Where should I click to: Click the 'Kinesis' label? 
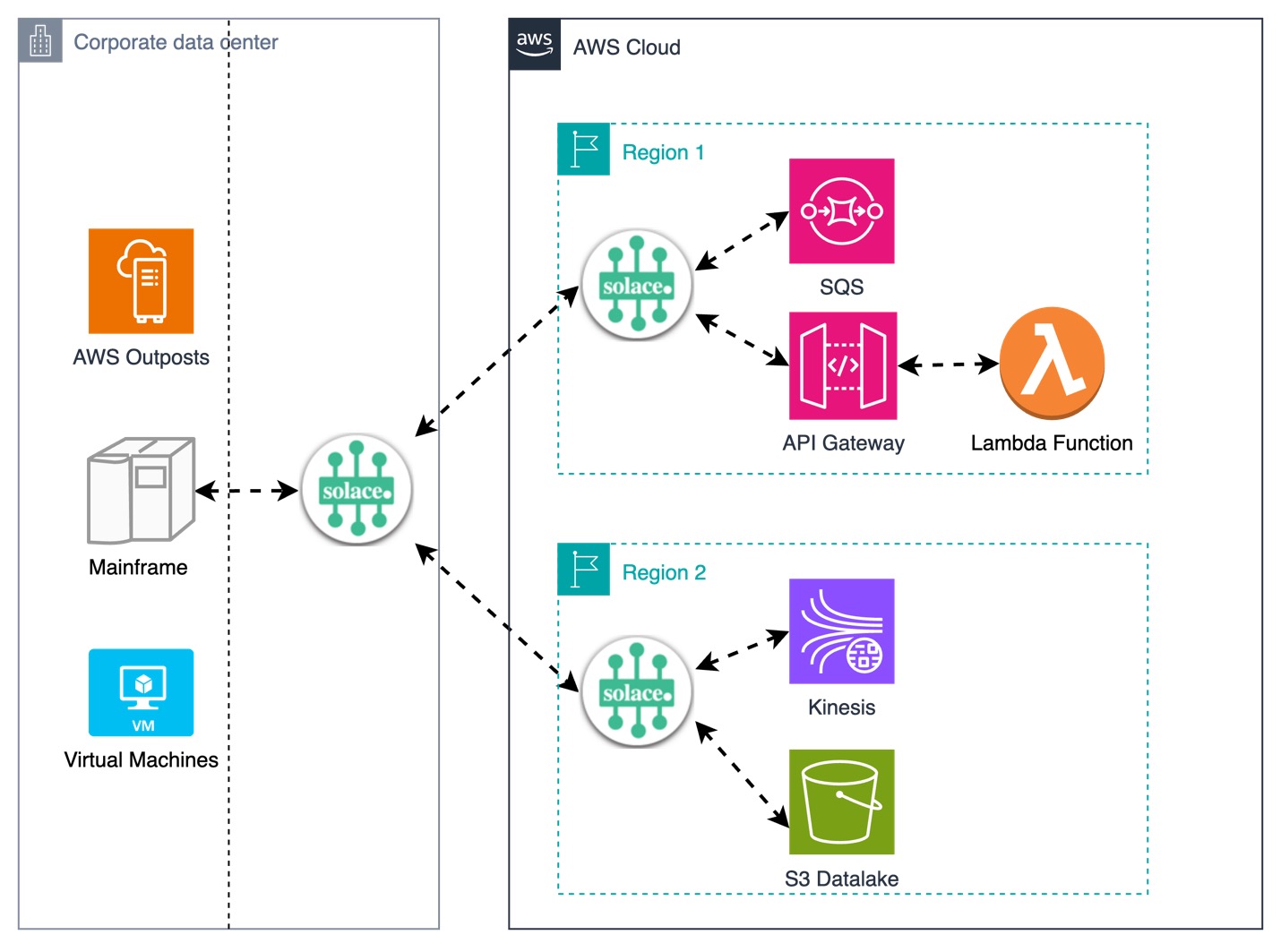[841, 707]
